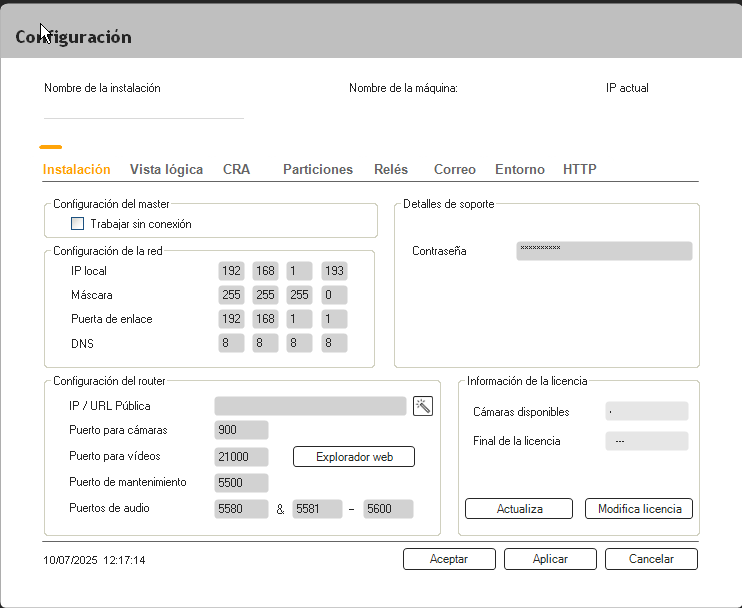
Task: Open the CRA tab
Action: pos(236,170)
